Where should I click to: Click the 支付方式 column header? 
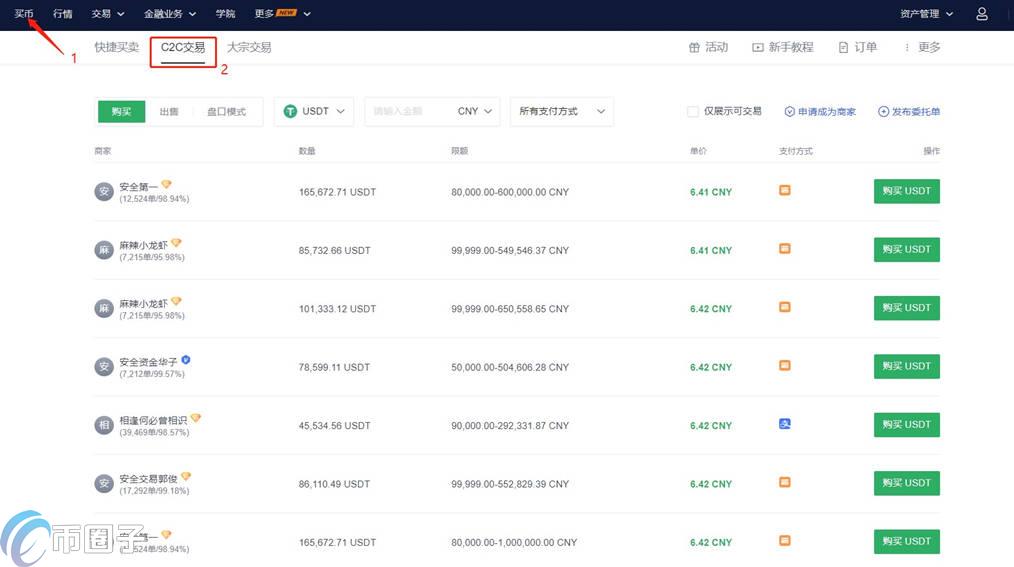tap(795, 151)
